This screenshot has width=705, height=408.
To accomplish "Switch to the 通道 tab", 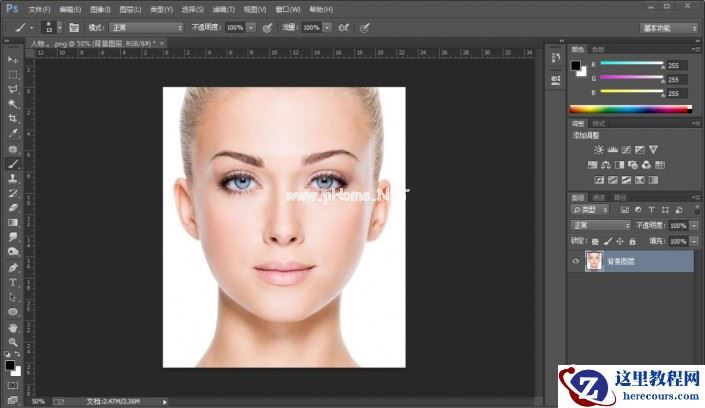I will (597, 197).
